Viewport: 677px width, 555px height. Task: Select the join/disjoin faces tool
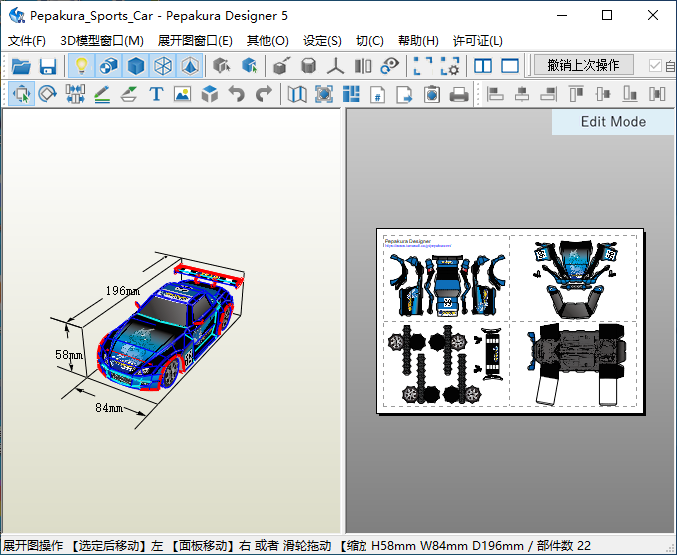(75, 94)
